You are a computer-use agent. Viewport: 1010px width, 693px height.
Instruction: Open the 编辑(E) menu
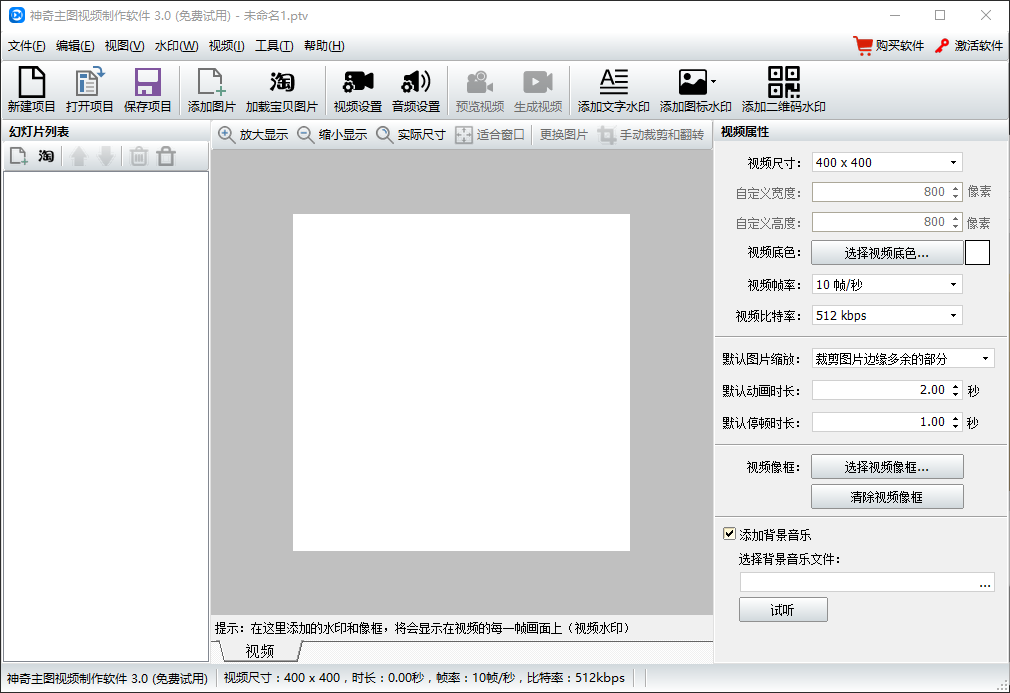75,46
